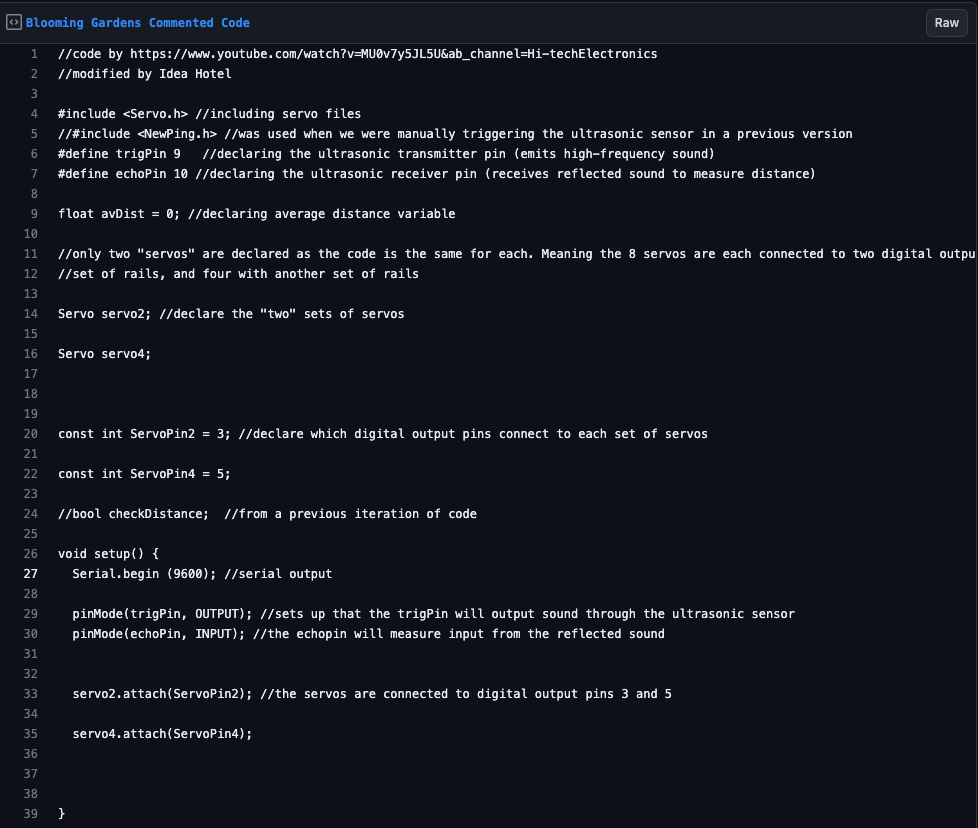978x828 pixels.
Task: Click the YouTube URL comment on line 1
Action: (x=357, y=54)
